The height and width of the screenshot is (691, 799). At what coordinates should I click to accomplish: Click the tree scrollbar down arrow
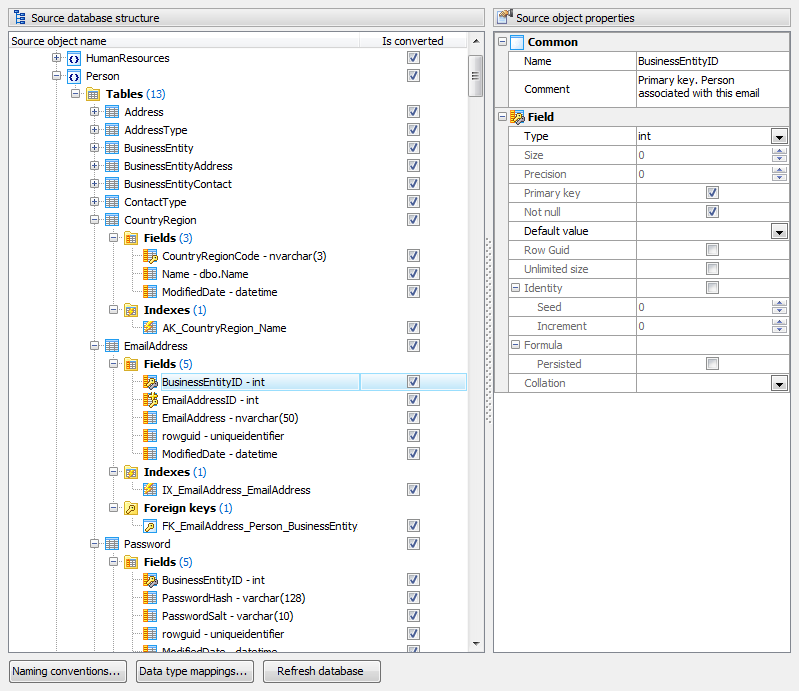click(x=476, y=644)
